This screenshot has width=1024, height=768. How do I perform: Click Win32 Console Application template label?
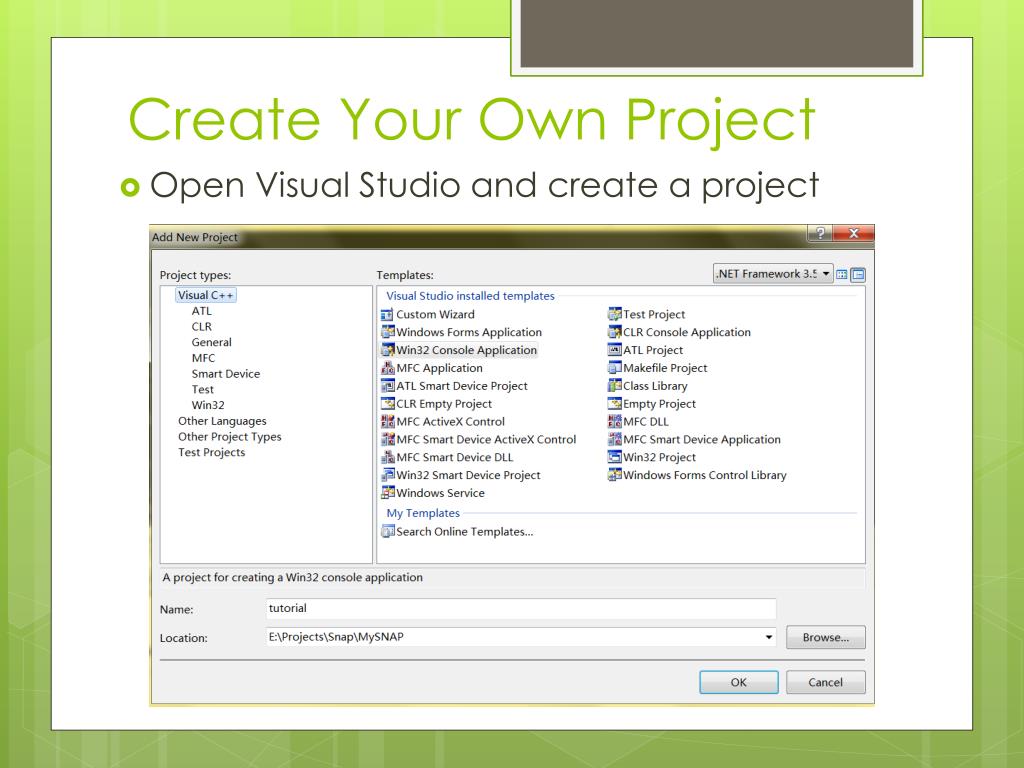[x=466, y=350]
